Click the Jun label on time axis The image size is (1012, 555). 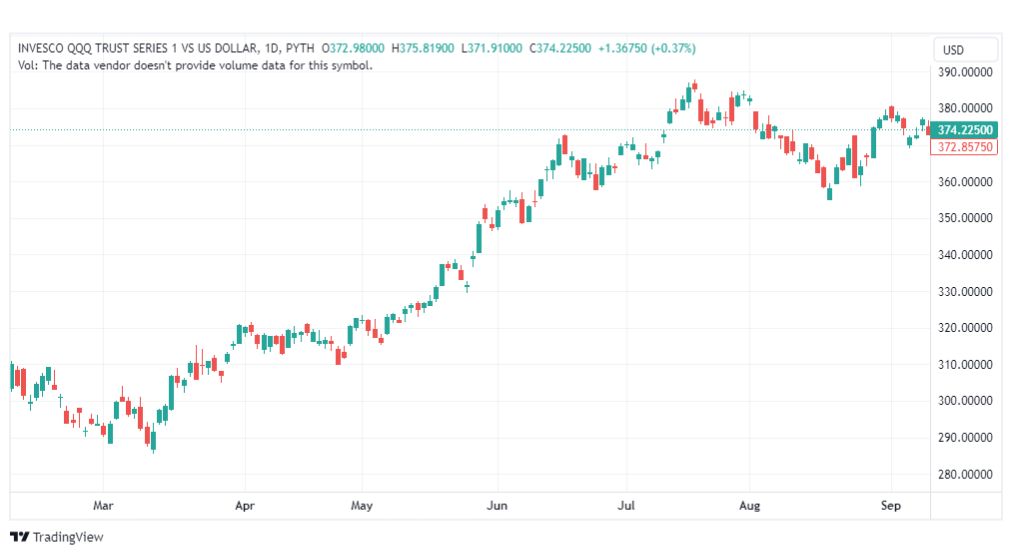click(x=497, y=505)
